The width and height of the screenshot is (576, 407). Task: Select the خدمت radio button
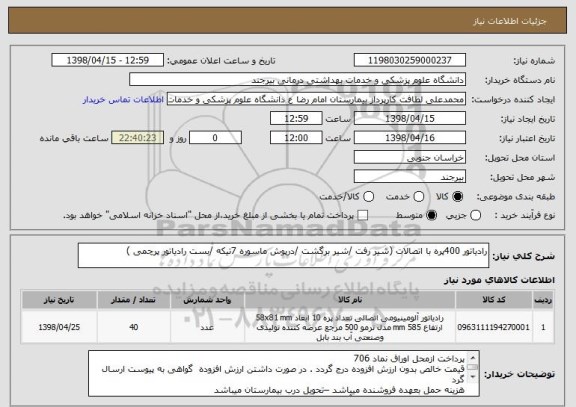tap(418, 197)
